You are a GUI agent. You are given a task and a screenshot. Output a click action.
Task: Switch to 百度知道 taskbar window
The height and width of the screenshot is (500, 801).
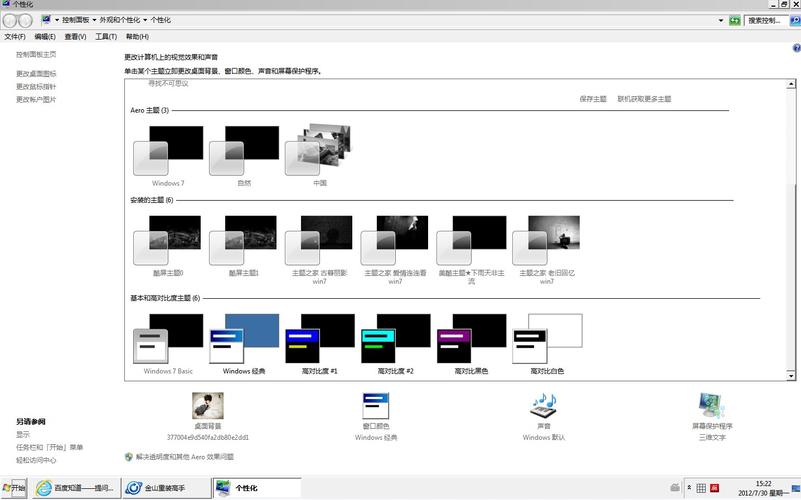(x=76, y=488)
